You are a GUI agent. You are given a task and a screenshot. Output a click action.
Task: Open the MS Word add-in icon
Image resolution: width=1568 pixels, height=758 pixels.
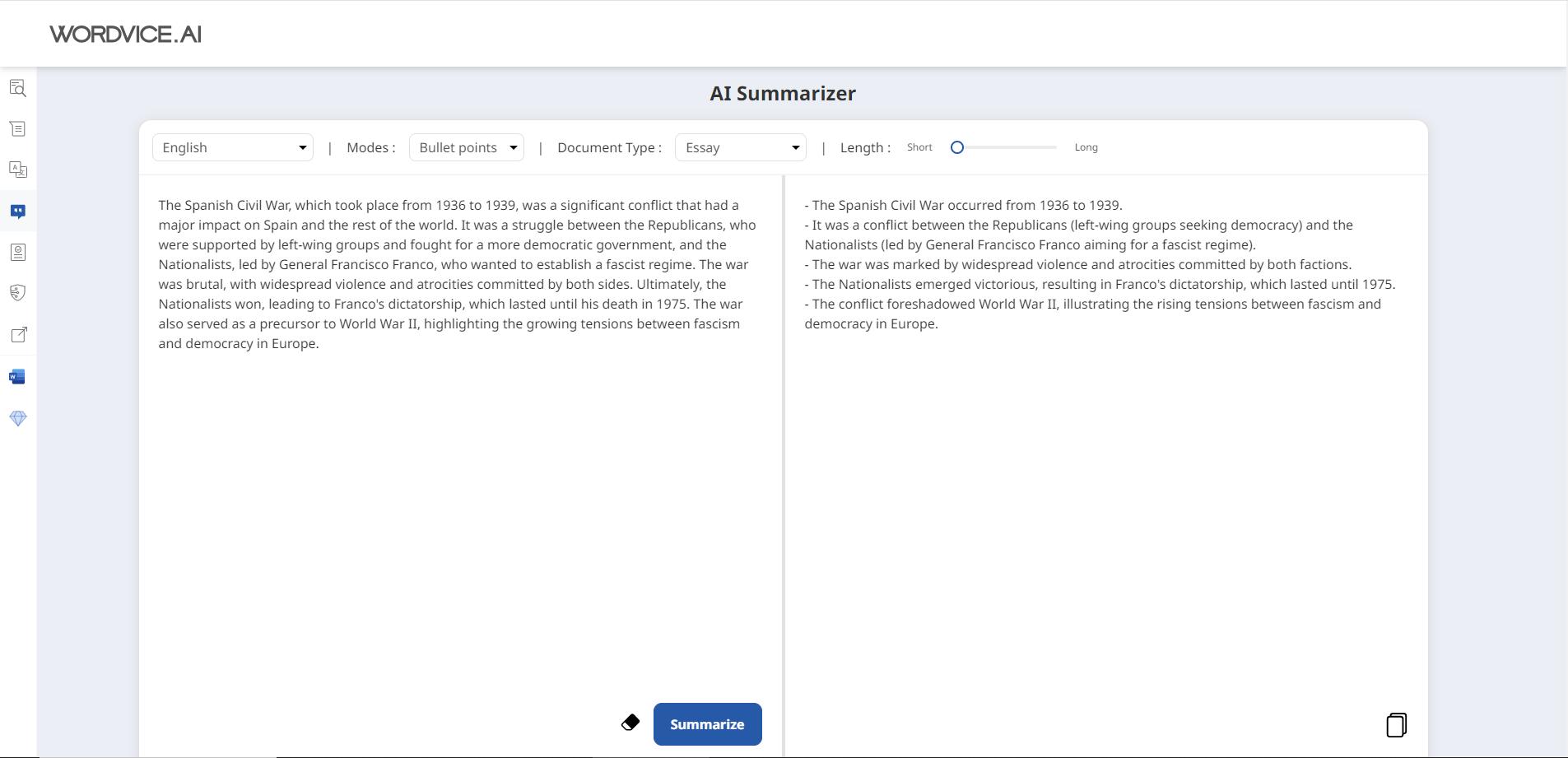tap(18, 376)
